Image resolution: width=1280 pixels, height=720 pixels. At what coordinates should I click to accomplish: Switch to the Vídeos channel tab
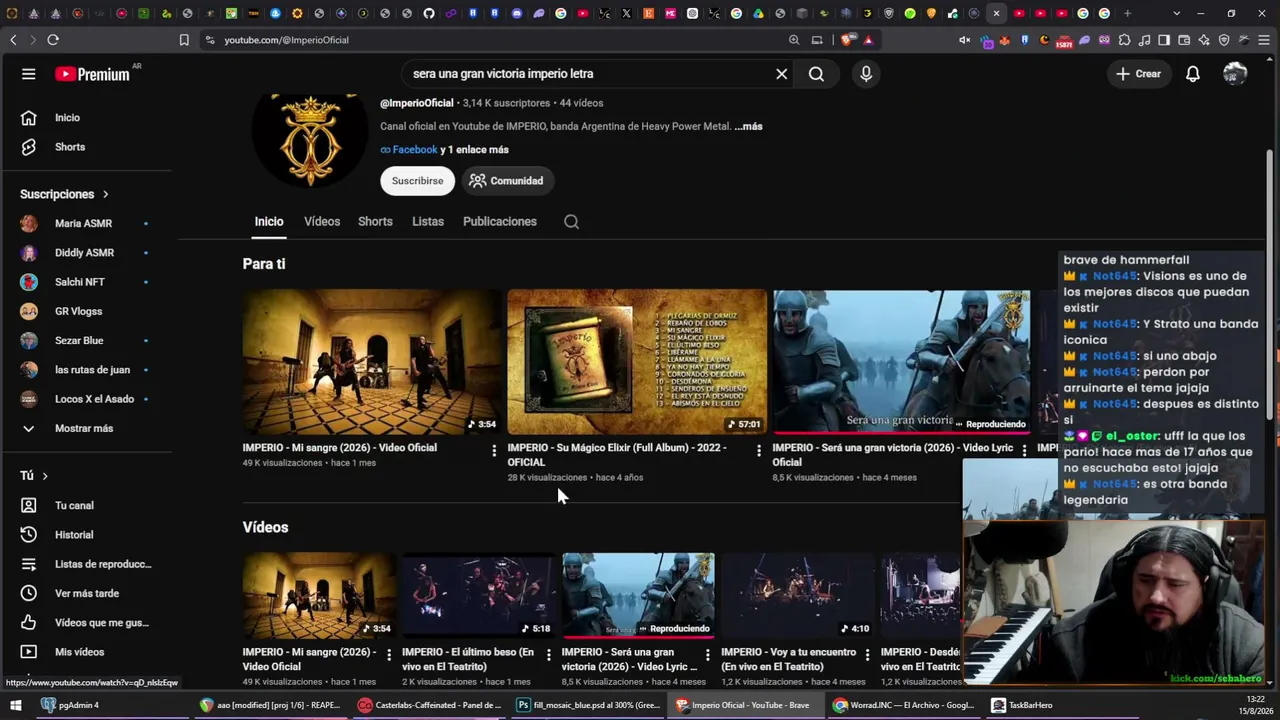pos(322,222)
